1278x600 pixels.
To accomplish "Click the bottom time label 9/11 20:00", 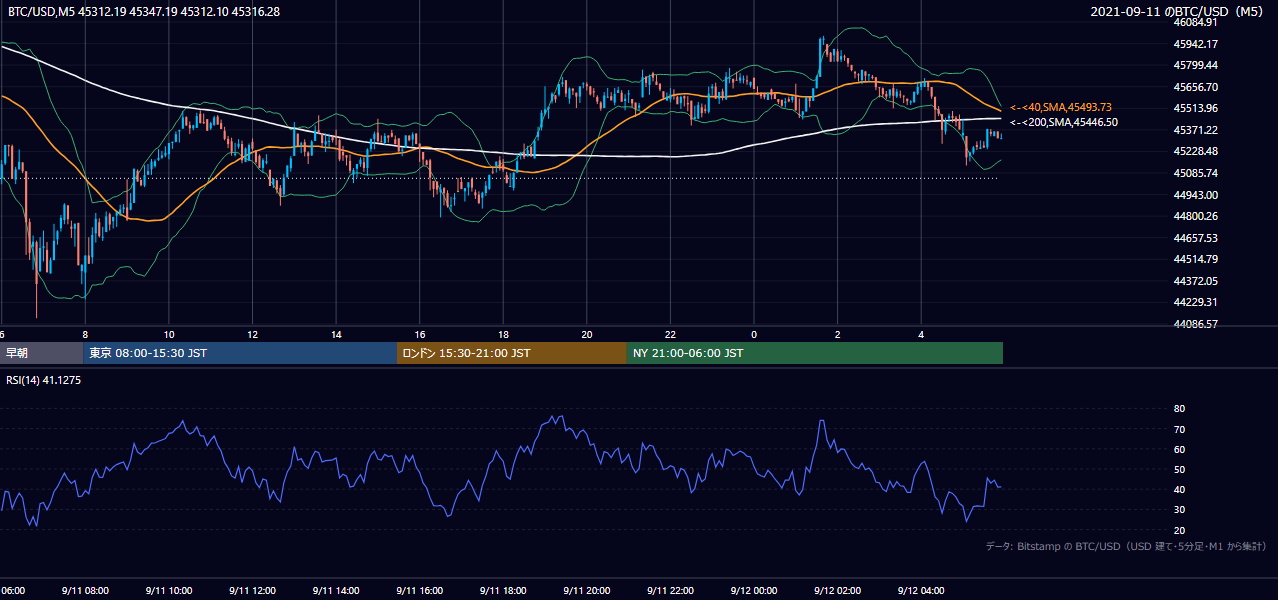I will coord(587,591).
